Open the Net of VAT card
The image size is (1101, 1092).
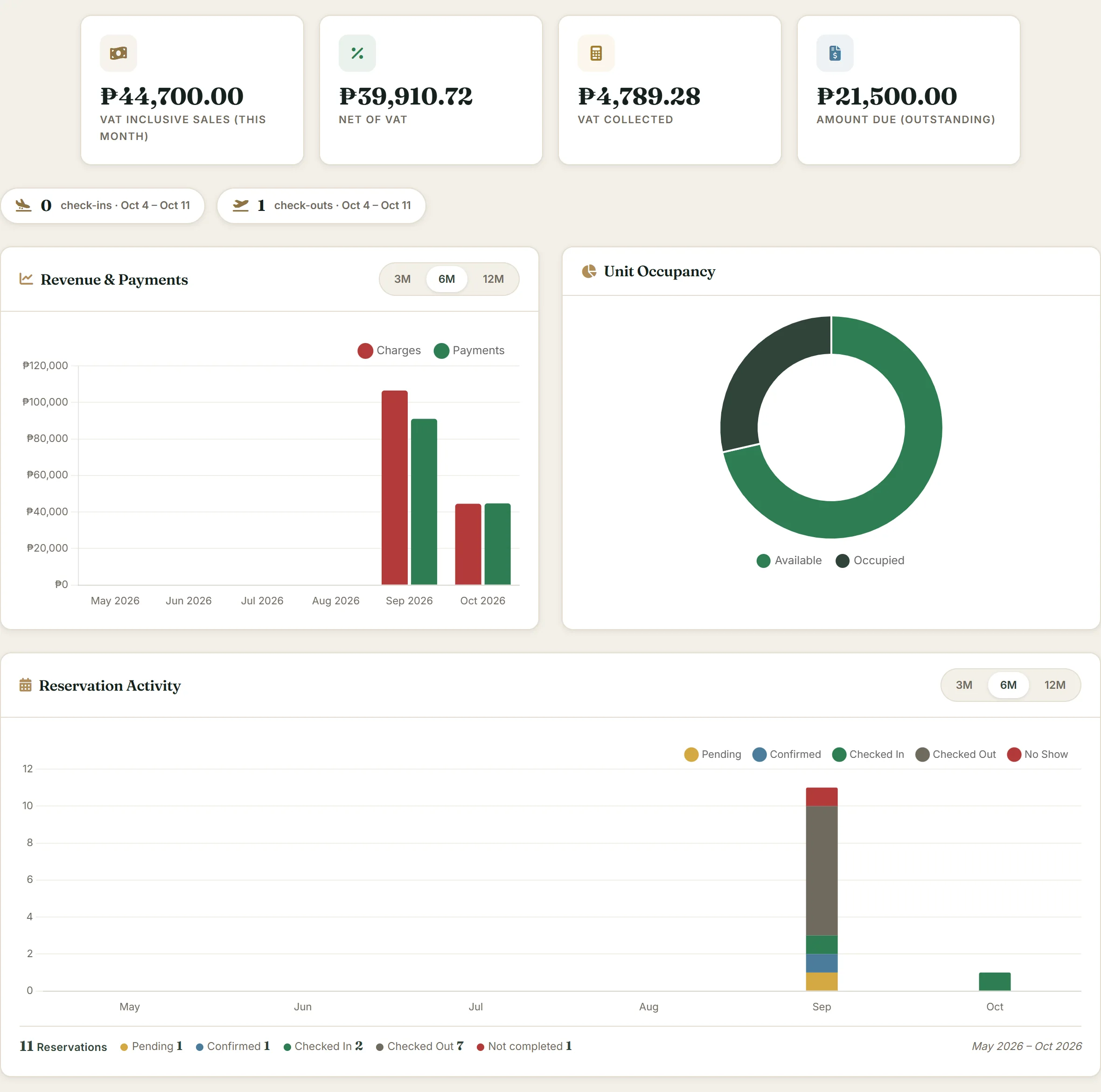(431, 90)
